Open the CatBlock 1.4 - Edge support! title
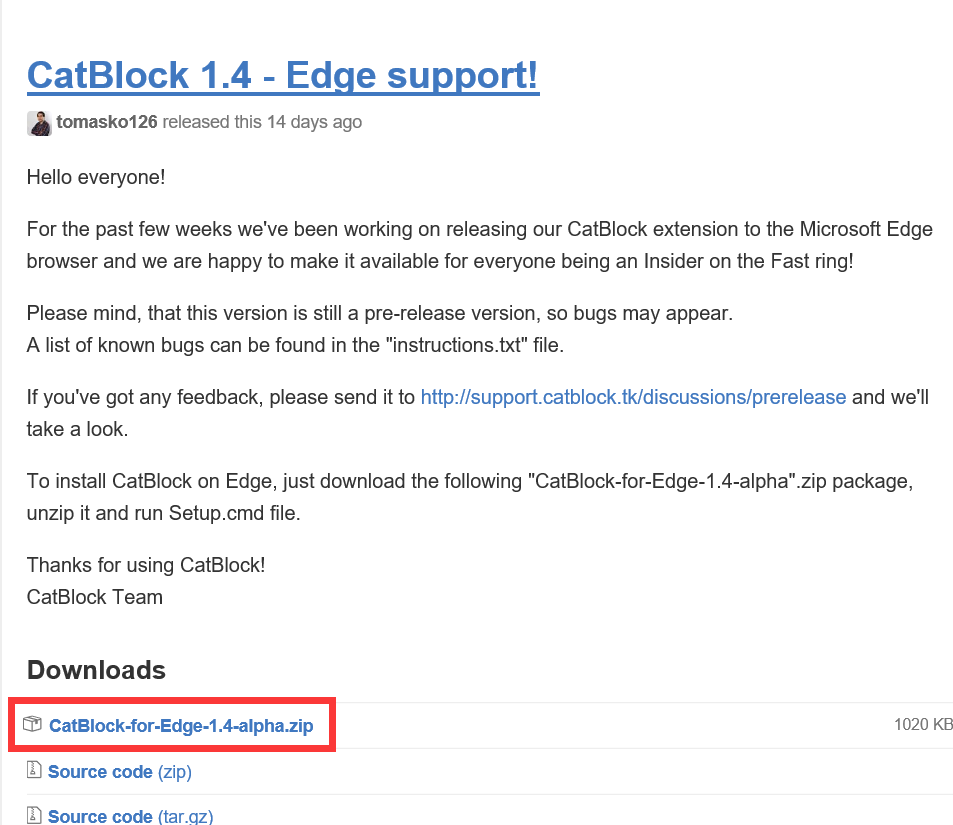Viewport: 953px width, 825px height. click(283, 75)
